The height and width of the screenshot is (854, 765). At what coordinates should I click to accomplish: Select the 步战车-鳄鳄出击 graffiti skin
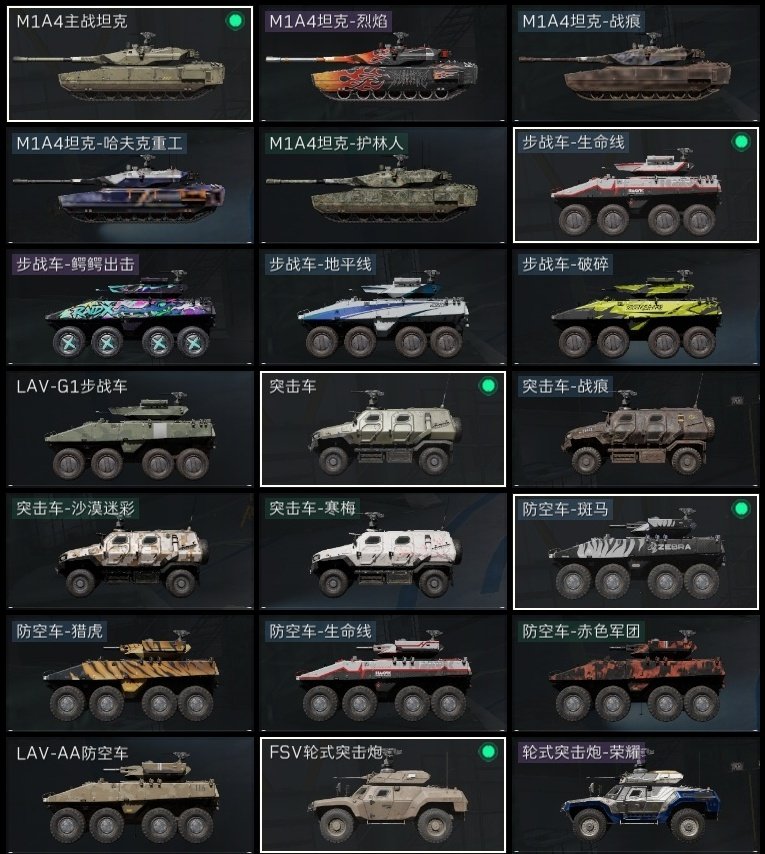pos(130,307)
